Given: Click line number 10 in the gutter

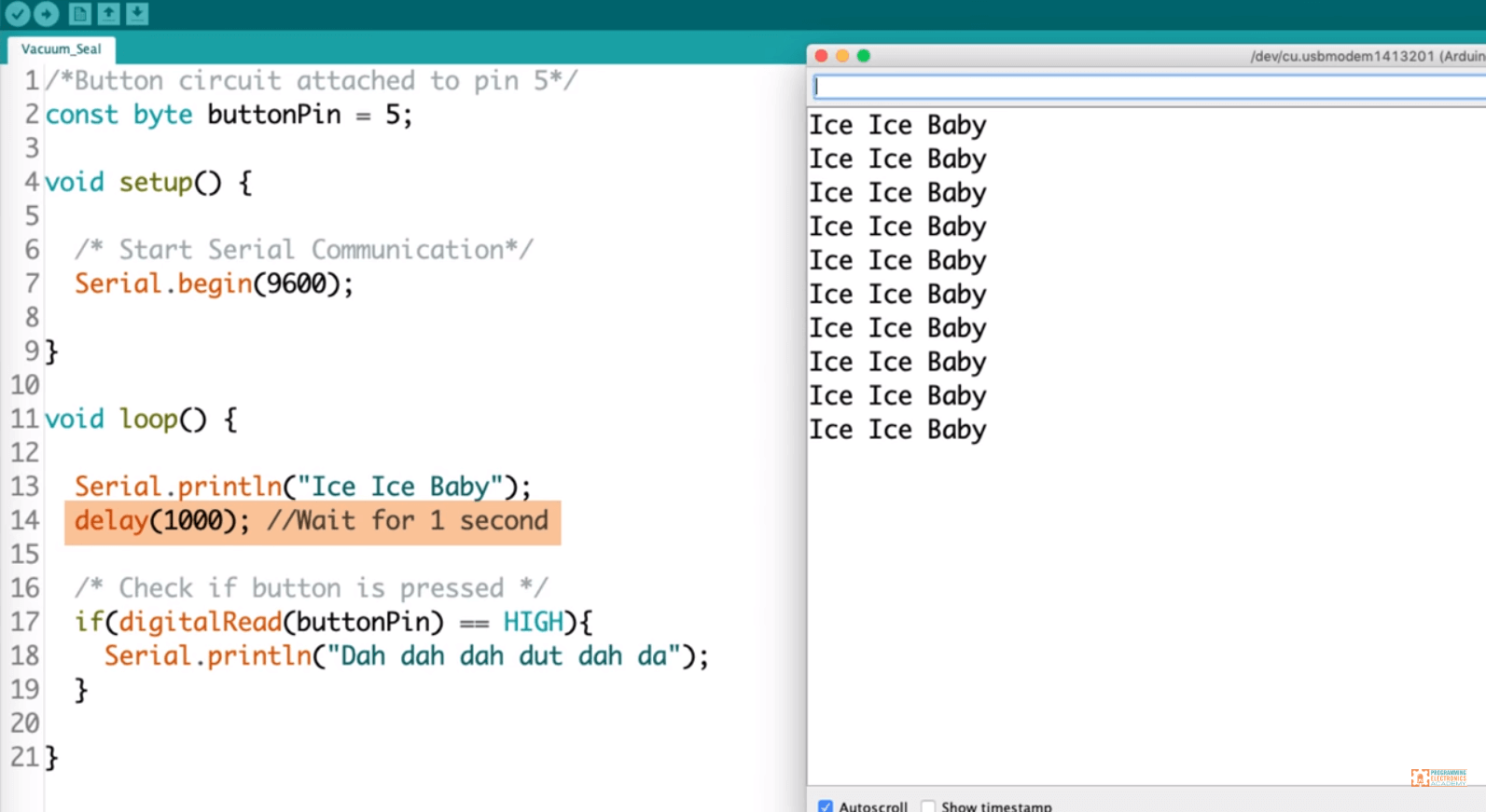Looking at the screenshot, I should [25, 385].
